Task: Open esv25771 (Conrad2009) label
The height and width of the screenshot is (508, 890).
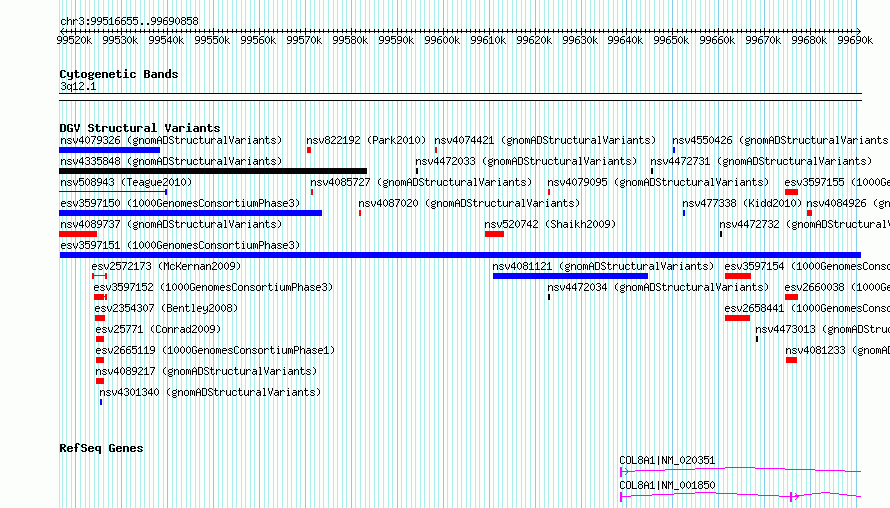Action: pos(158,329)
